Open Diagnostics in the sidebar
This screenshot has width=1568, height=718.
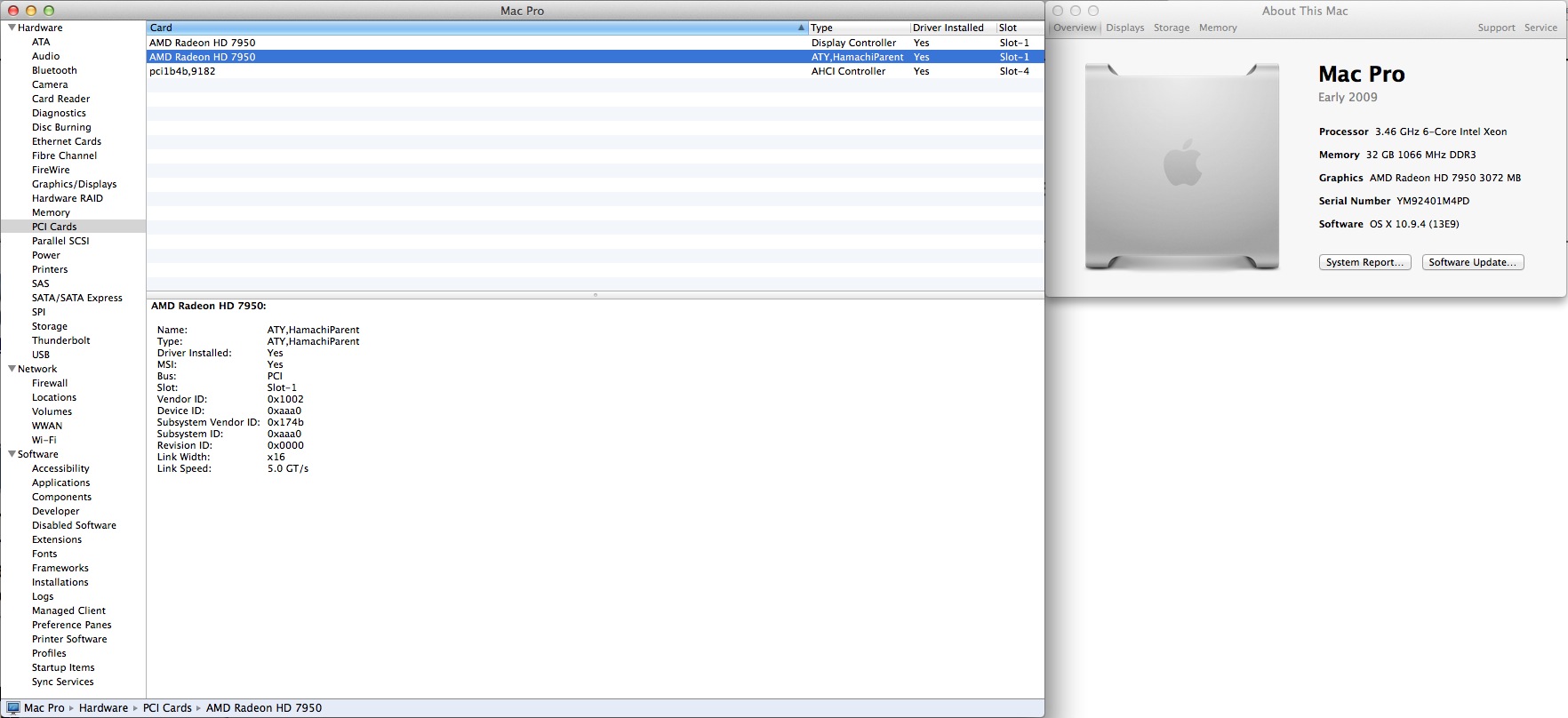59,113
